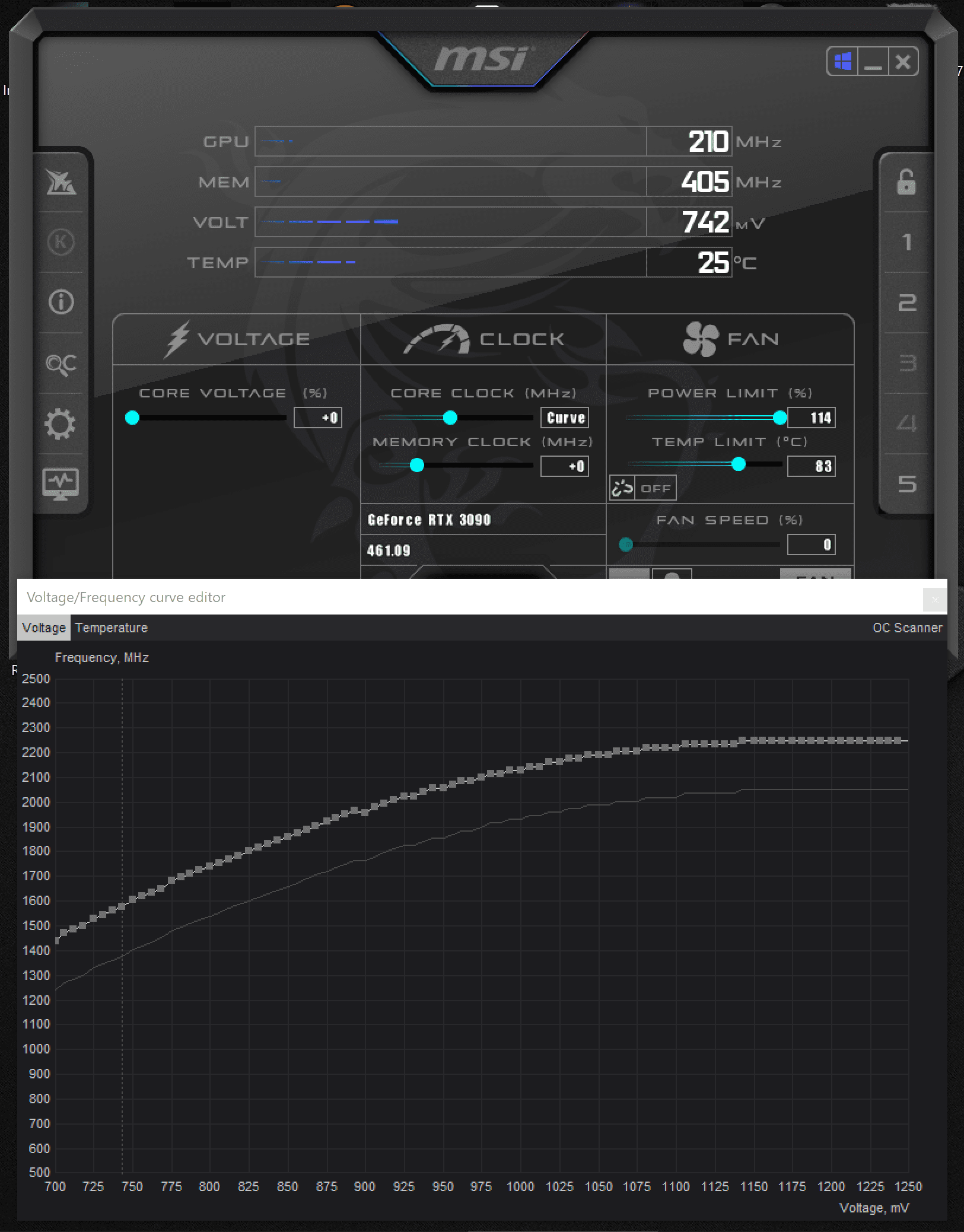Click the 2500 label on frequency axis
This screenshot has width=964, height=1232.
click(x=36, y=679)
